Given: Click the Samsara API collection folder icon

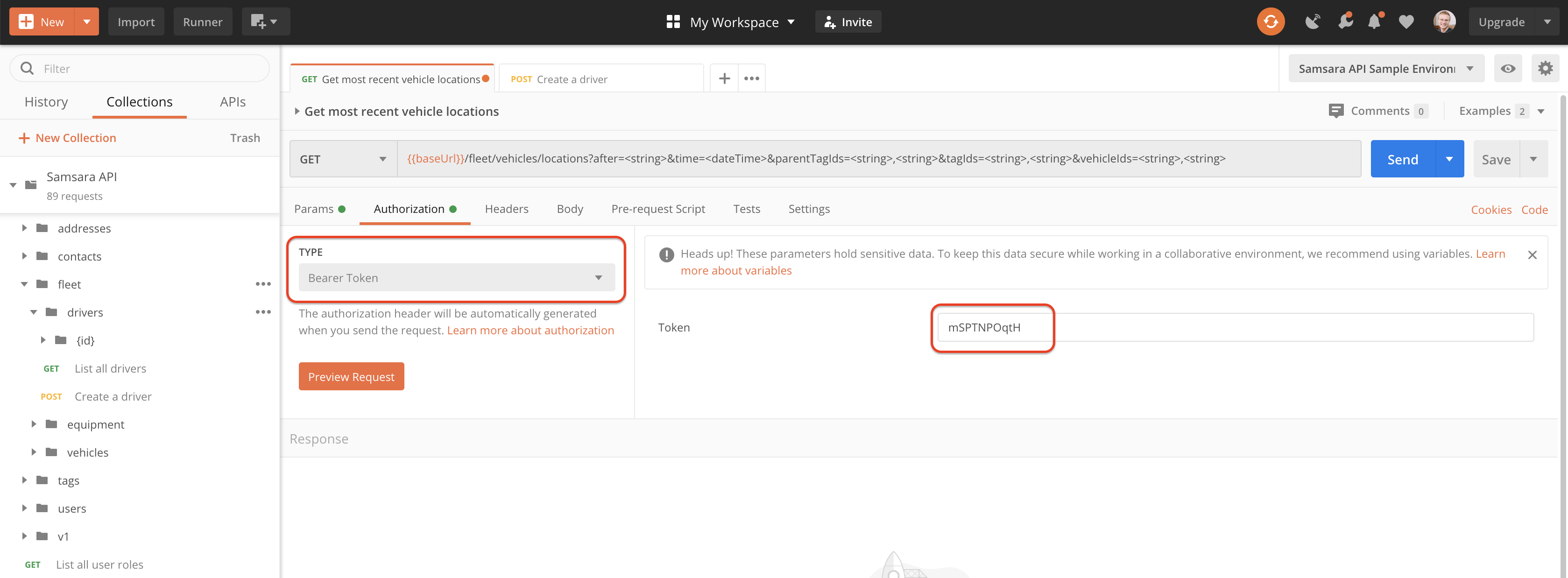Looking at the screenshot, I should [x=31, y=184].
